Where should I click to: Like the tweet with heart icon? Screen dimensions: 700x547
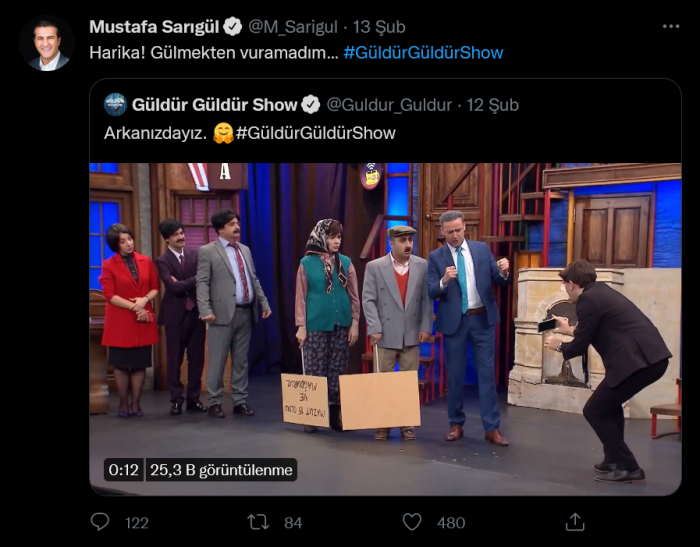pos(412,522)
